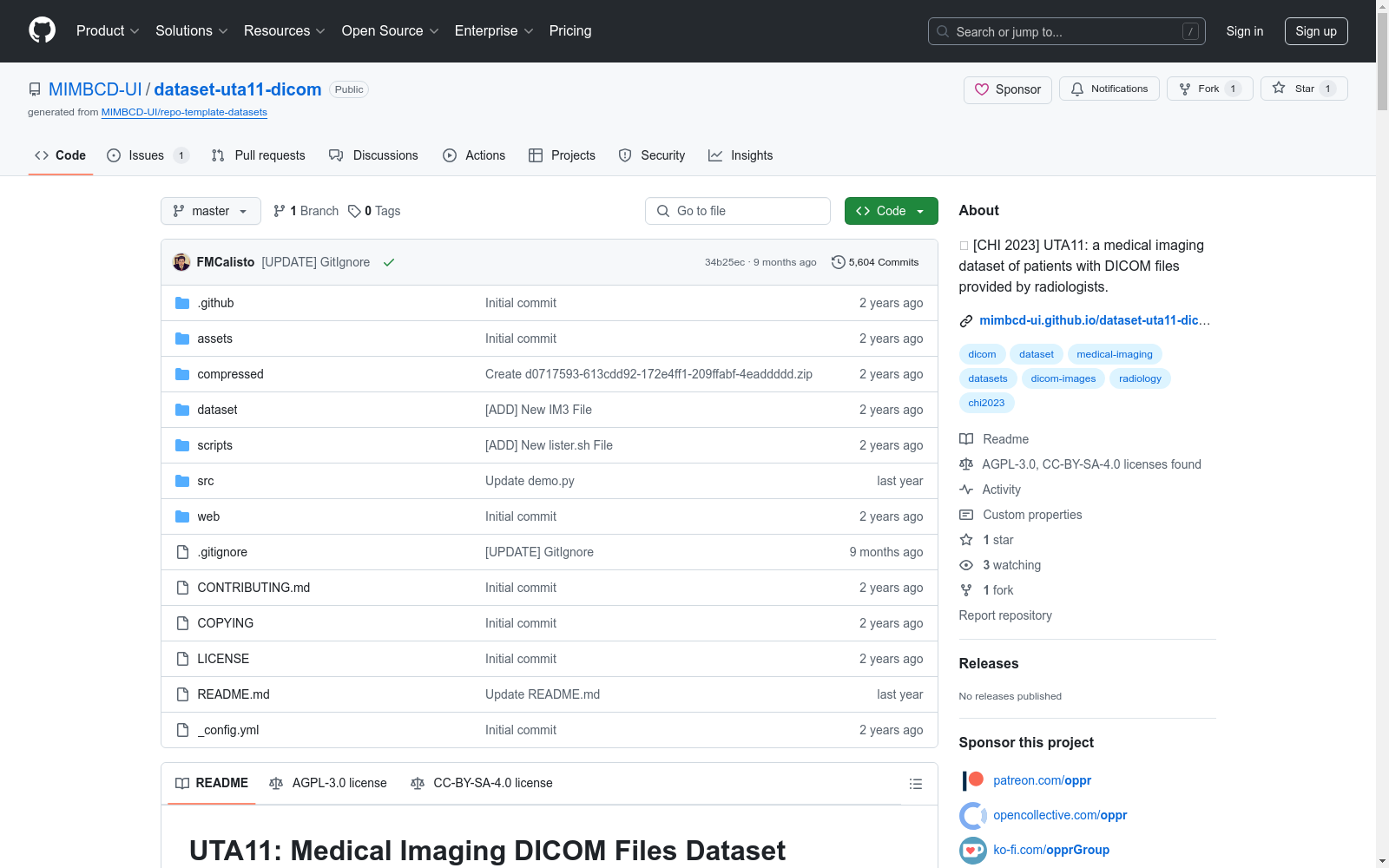
Task: Switch to the Security tab
Action: click(x=651, y=155)
